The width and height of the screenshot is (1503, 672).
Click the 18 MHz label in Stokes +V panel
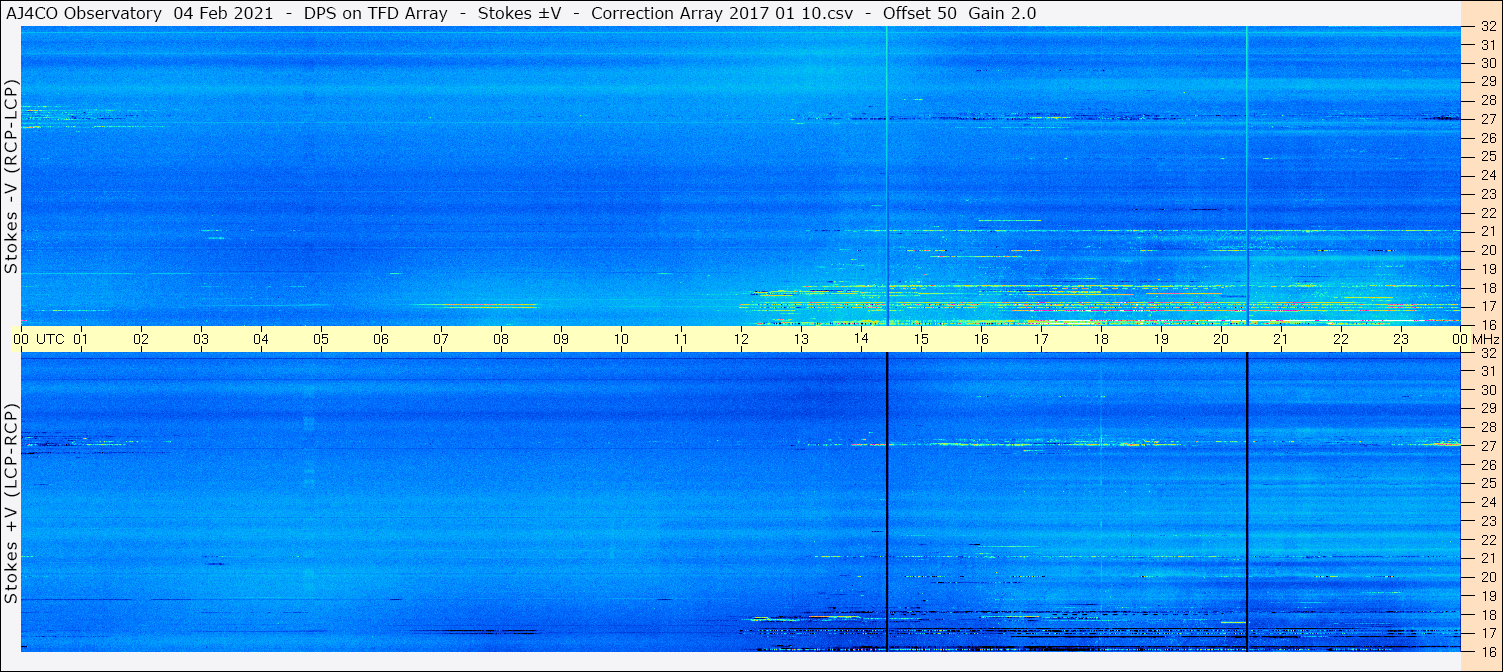[1488, 614]
